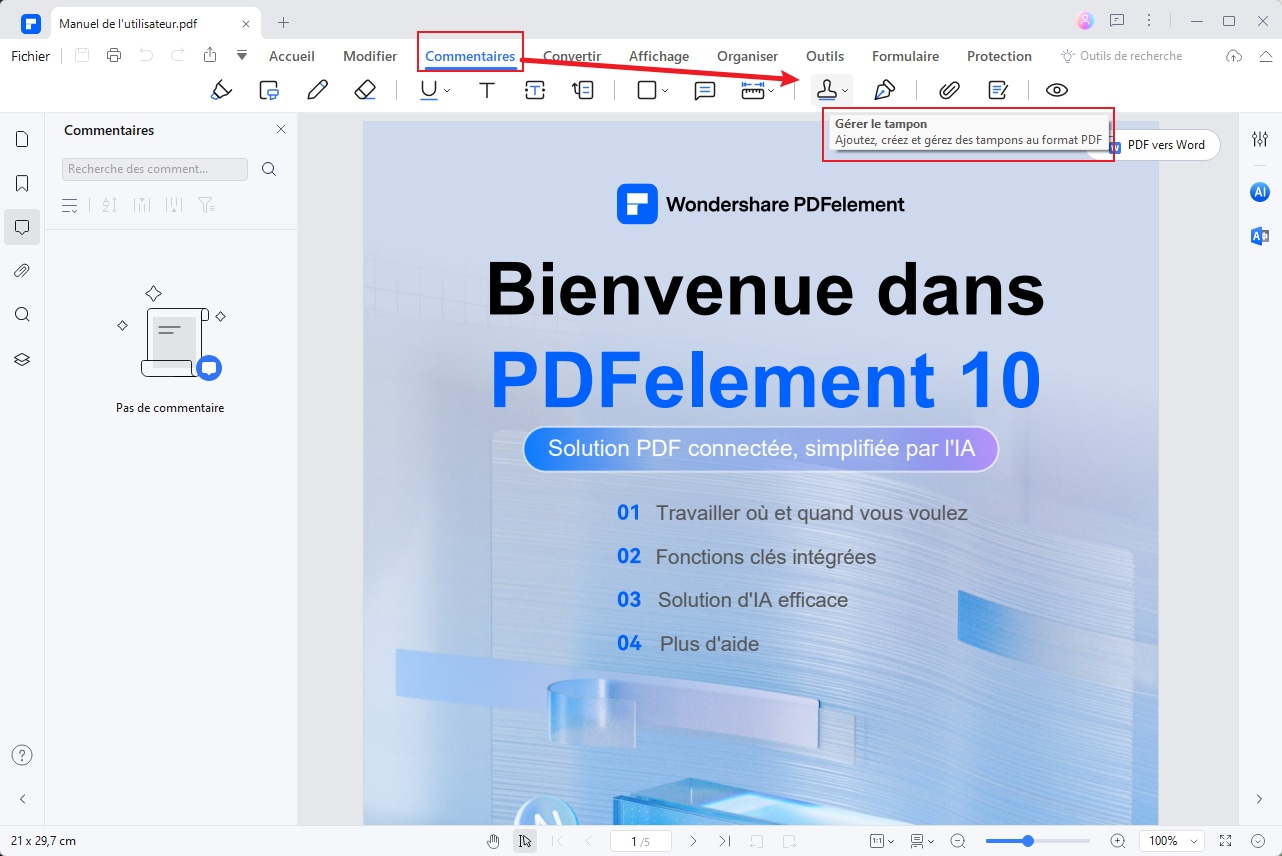Open the attachments panel in left sidebar

coord(22,271)
